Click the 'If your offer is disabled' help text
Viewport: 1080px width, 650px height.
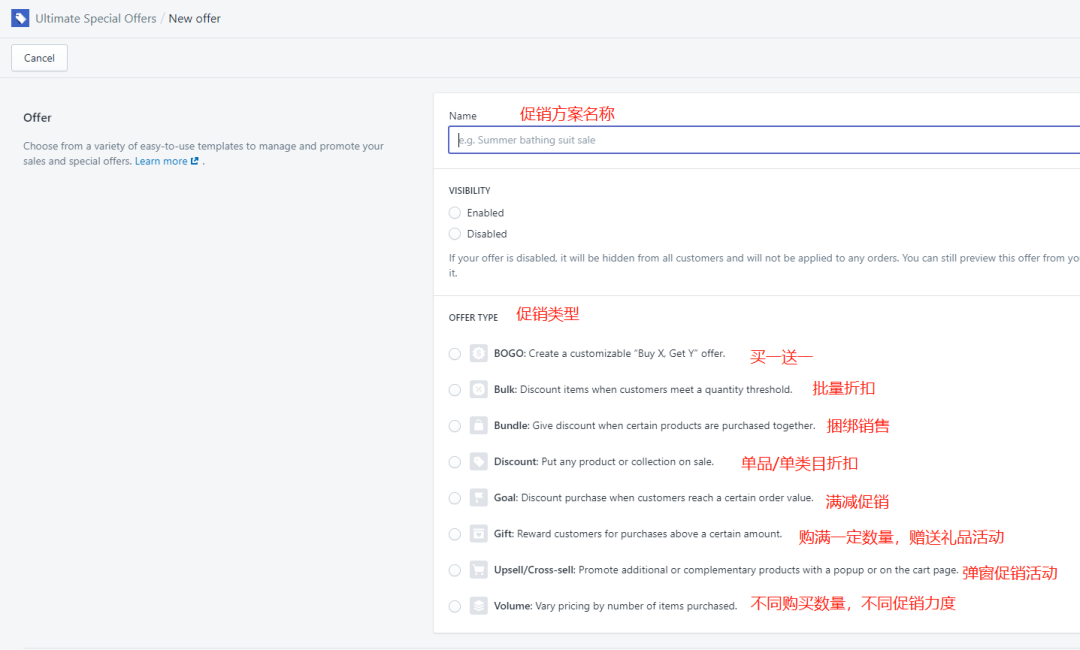(x=764, y=265)
